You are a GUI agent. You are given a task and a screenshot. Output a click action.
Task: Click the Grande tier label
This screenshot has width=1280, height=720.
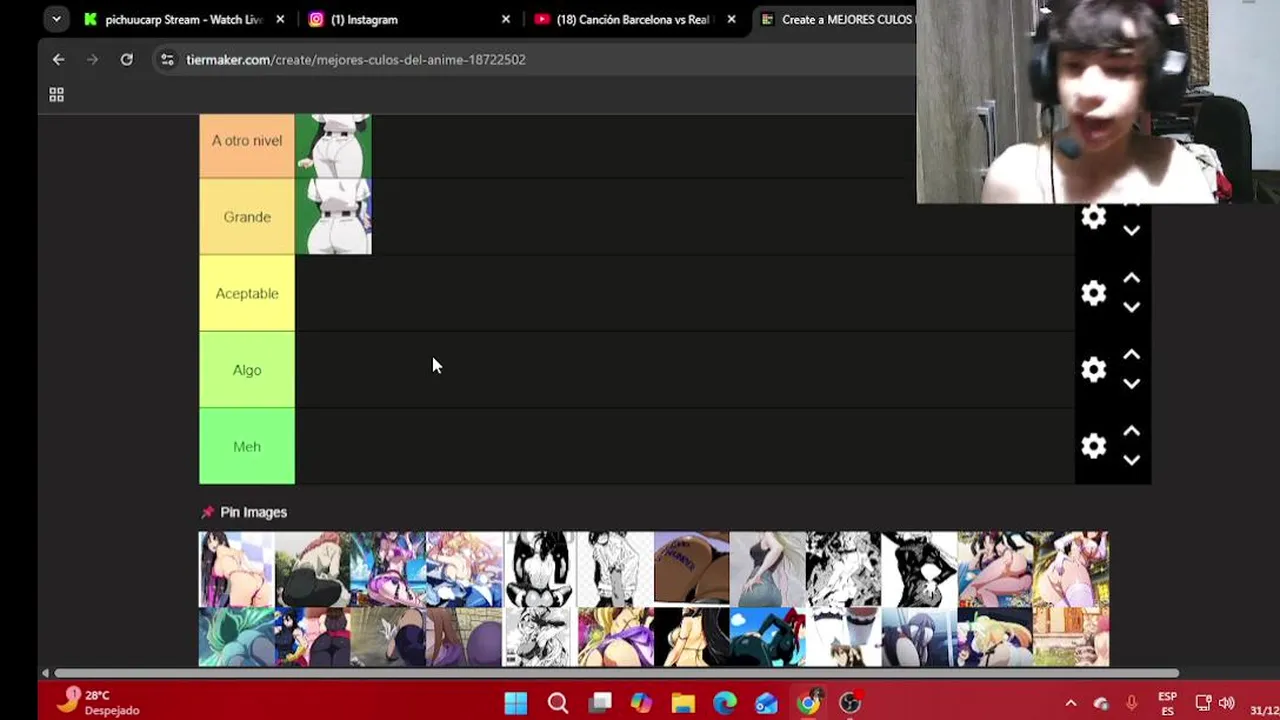pyautogui.click(x=247, y=217)
